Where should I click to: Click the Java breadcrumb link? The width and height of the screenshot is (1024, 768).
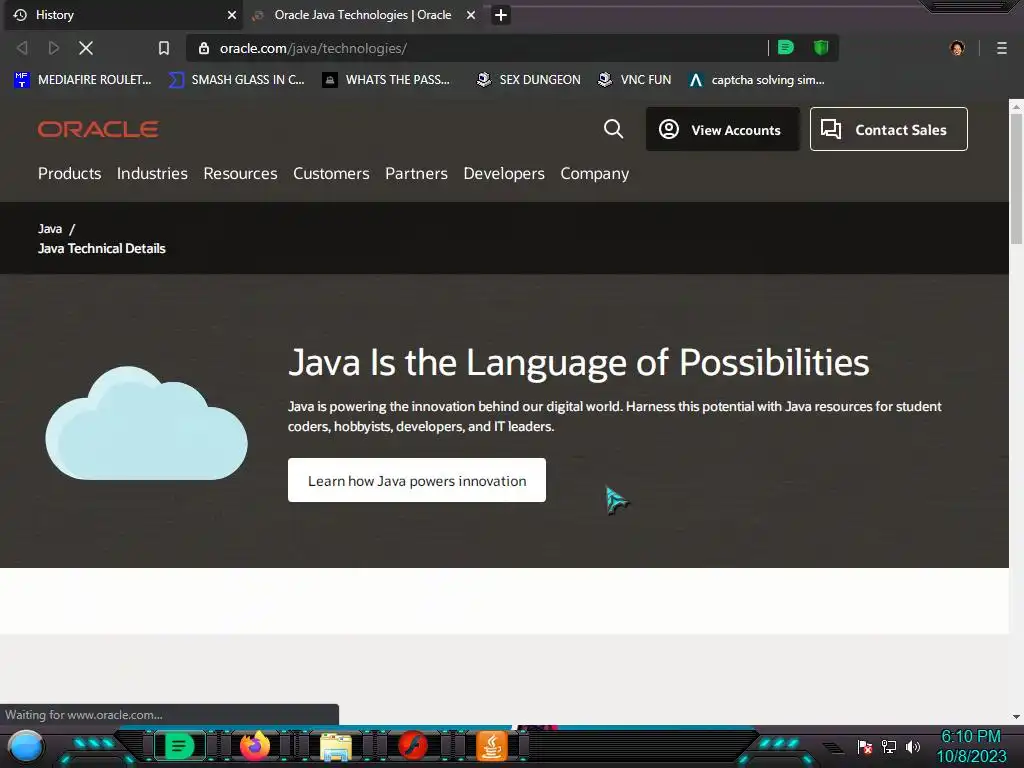coord(50,229)
